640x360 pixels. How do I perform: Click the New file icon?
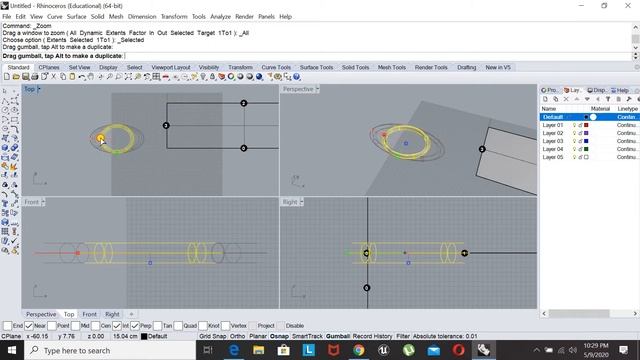coord(7,76)
